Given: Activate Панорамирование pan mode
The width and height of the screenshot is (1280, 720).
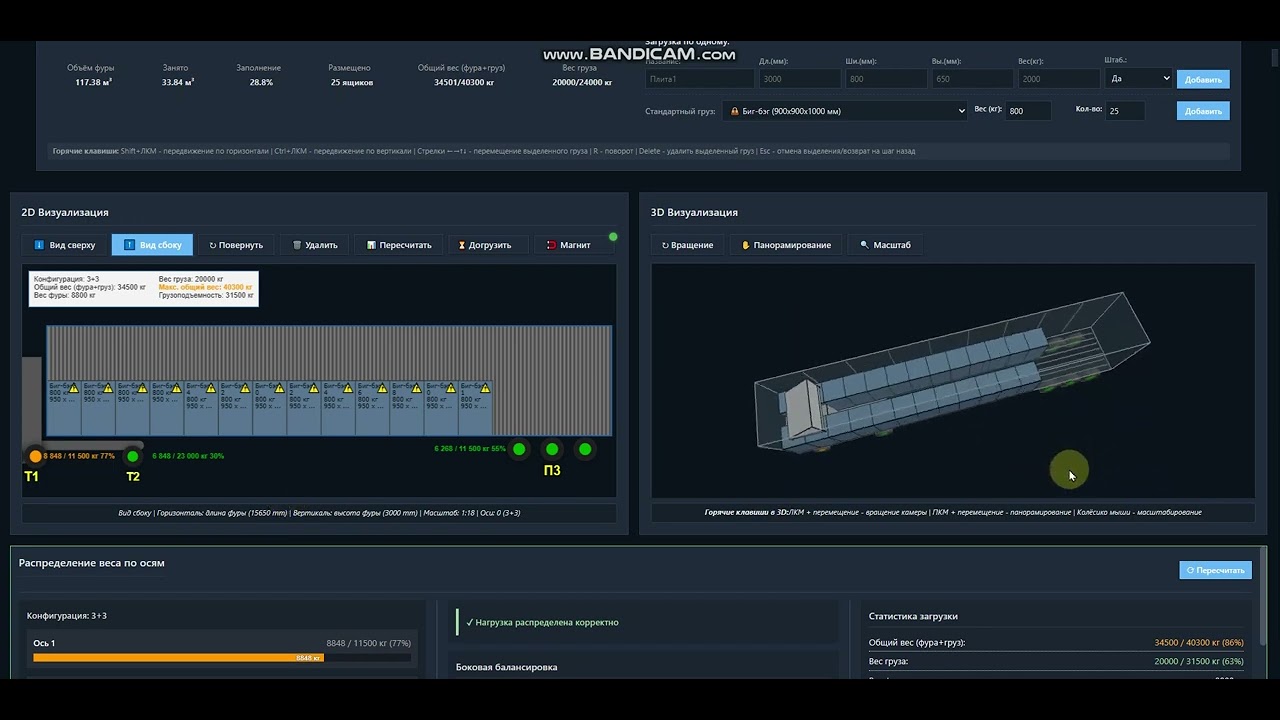Looking at the screenshot, I should point(786,245).
